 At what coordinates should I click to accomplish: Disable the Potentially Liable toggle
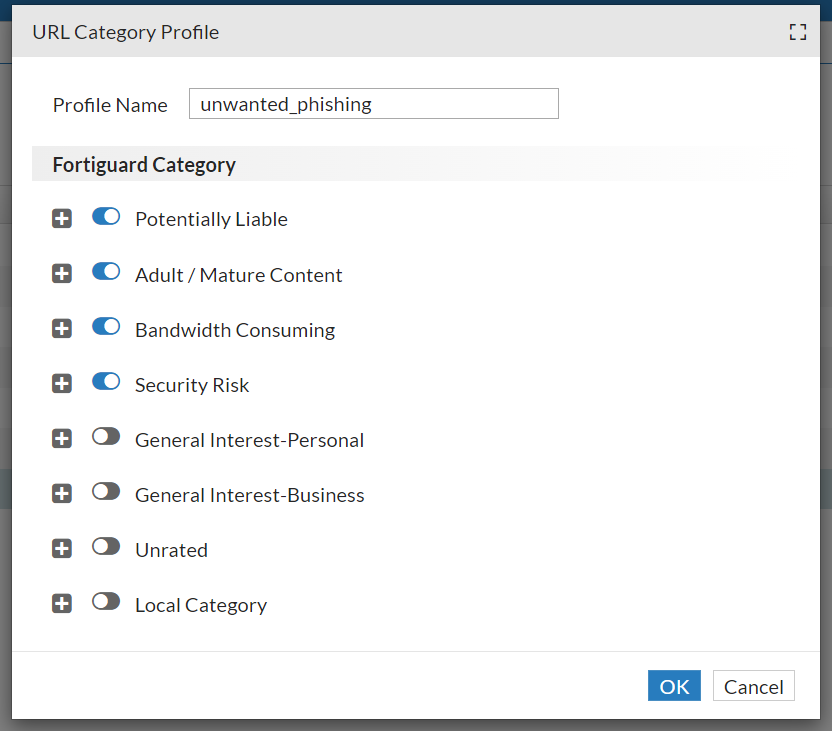pos(106,217)
